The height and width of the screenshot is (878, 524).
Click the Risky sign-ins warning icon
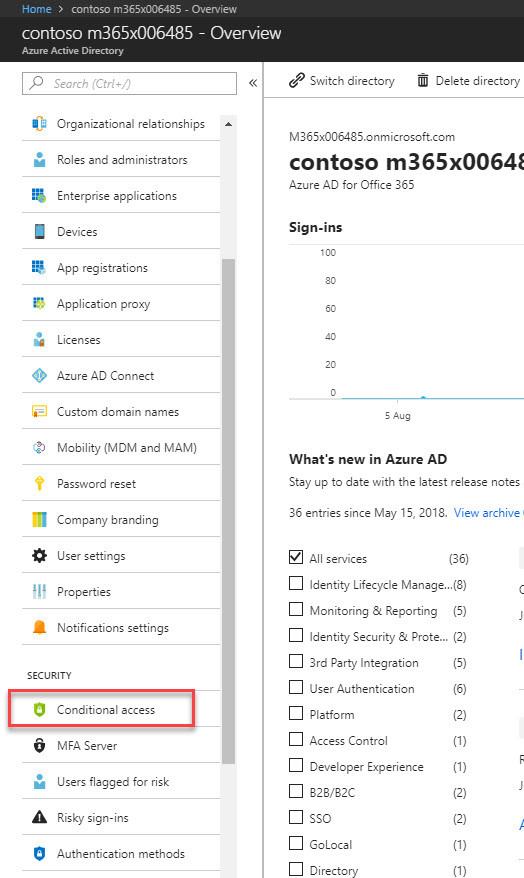[39, 818]
